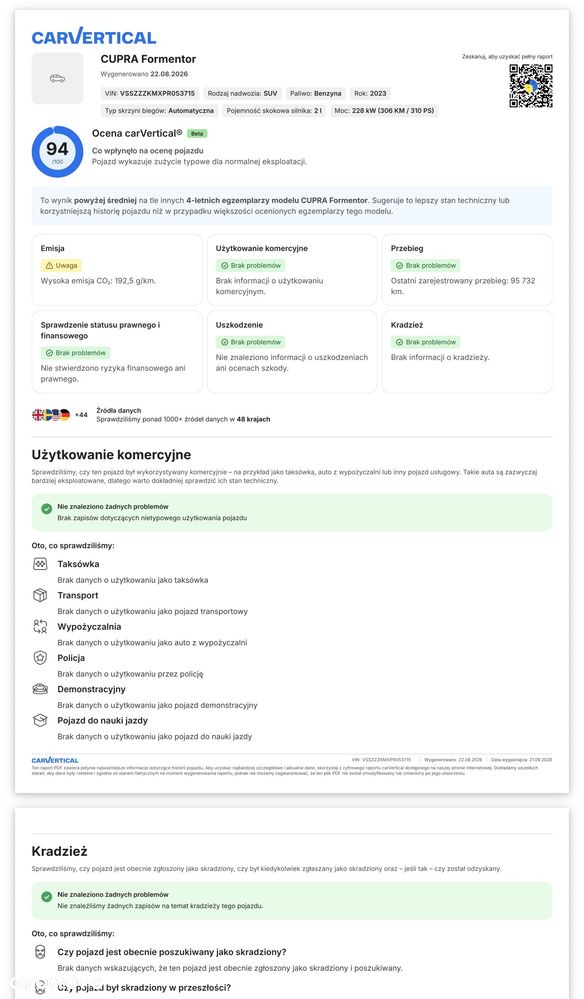The width and height of the screenshot is (584, 999).
Task: Click the small carVertical footer logo
Action: tap(55, 760)
